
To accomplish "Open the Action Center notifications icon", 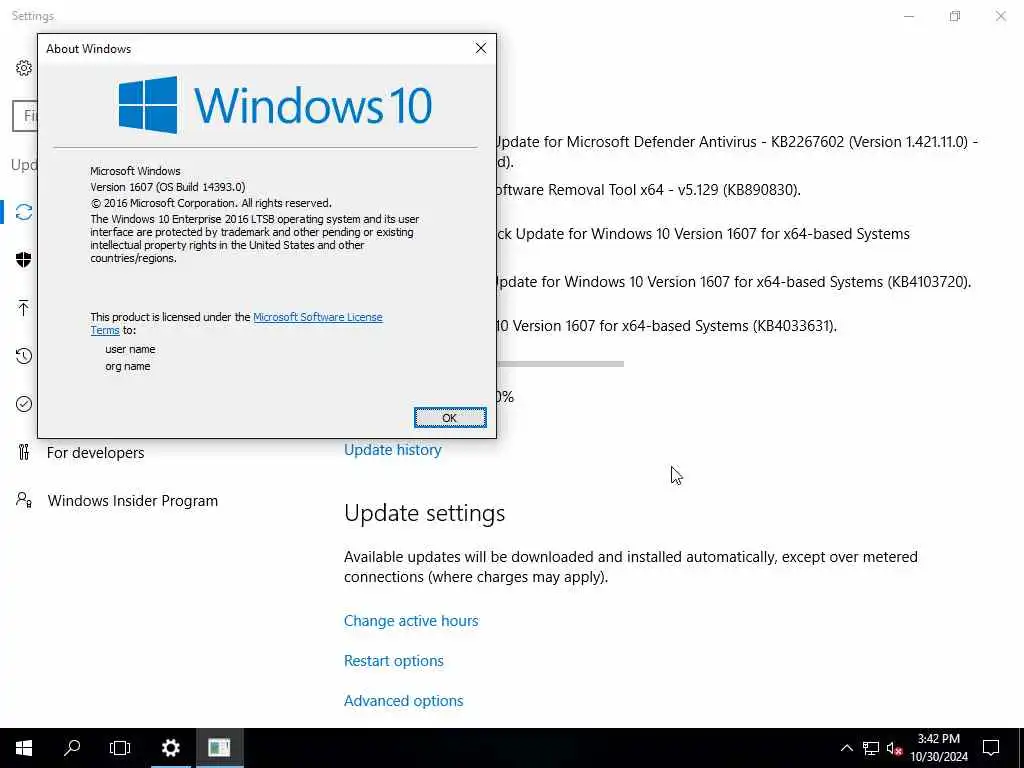I will tap(991, 748).
